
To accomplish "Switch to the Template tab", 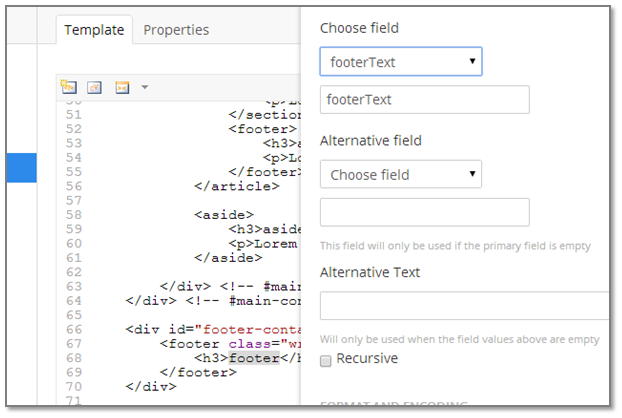I will click(94, 30).
